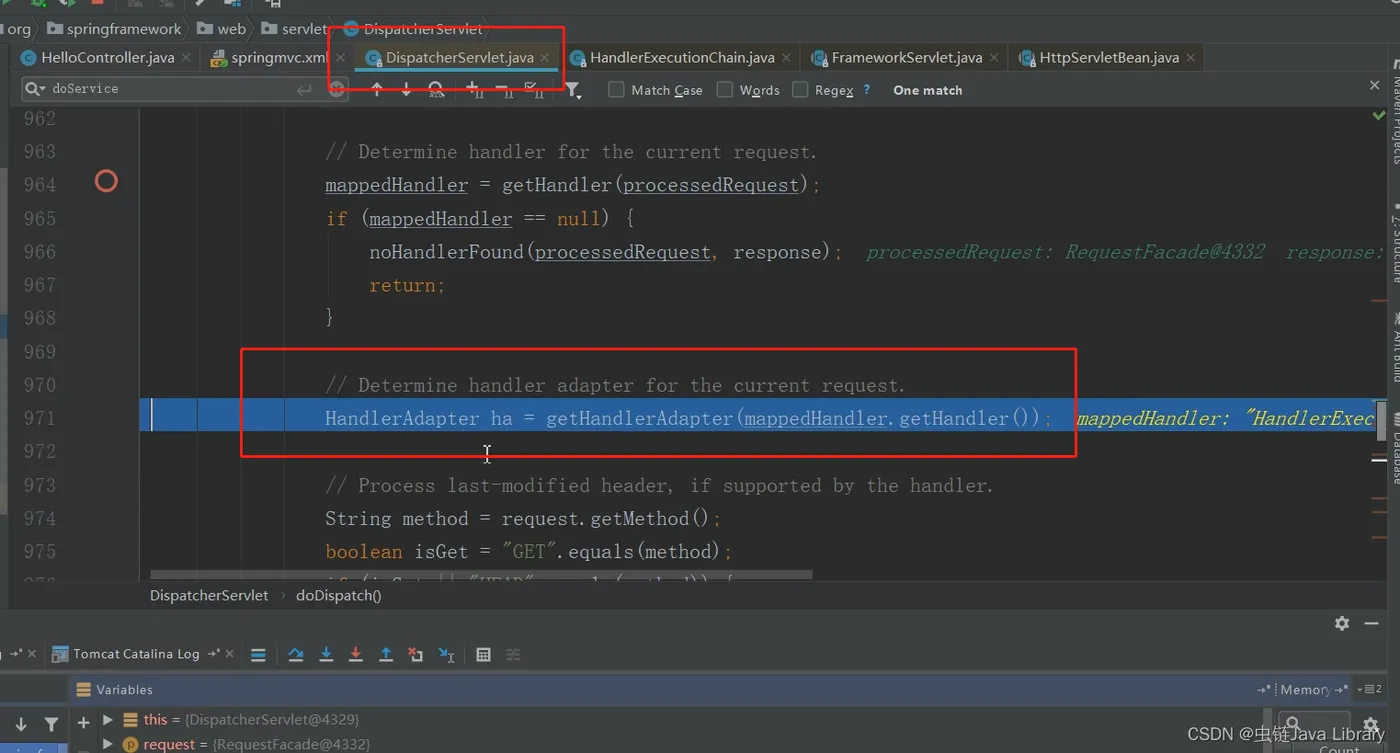Click noHandlerFound call on line 966
The image size is (1400, 753).
(447, 252)
